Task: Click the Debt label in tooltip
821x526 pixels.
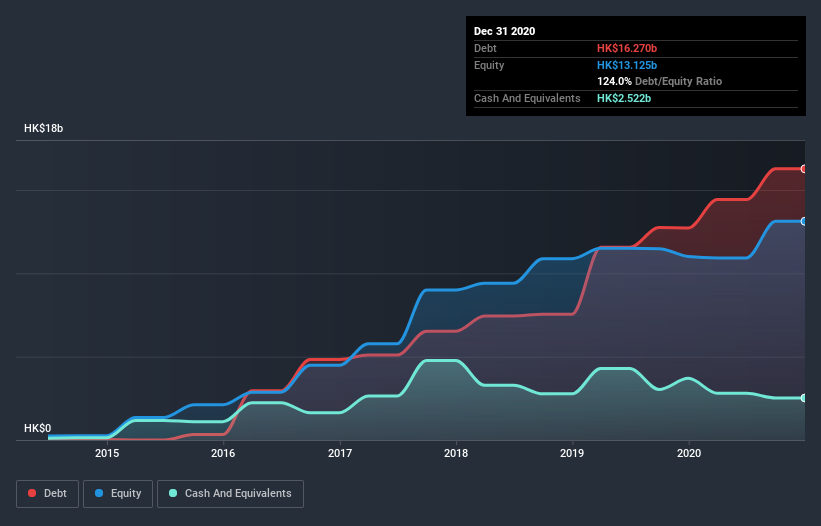Action: pos(485,48)
